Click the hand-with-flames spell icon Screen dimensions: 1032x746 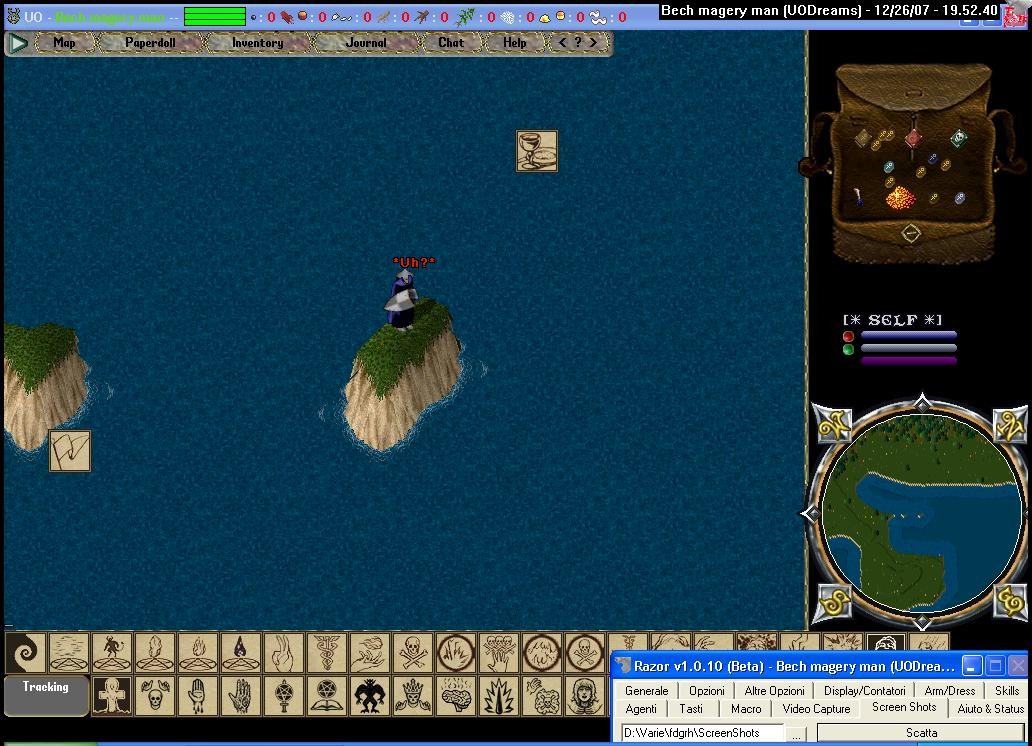(x=369, y=653)
